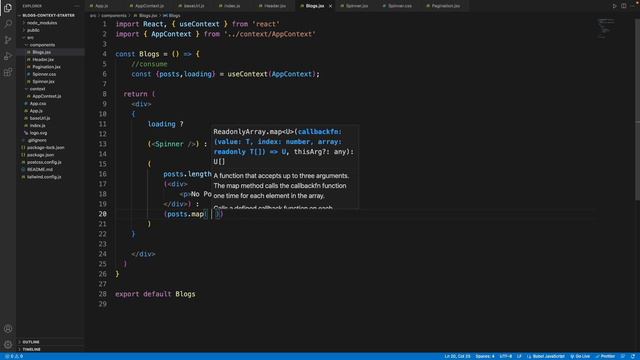The width and height of the screenshot is (640, 360).
Task: Click Ln 20, Col 25 in status bar
Action: click(x=457, y=356)
